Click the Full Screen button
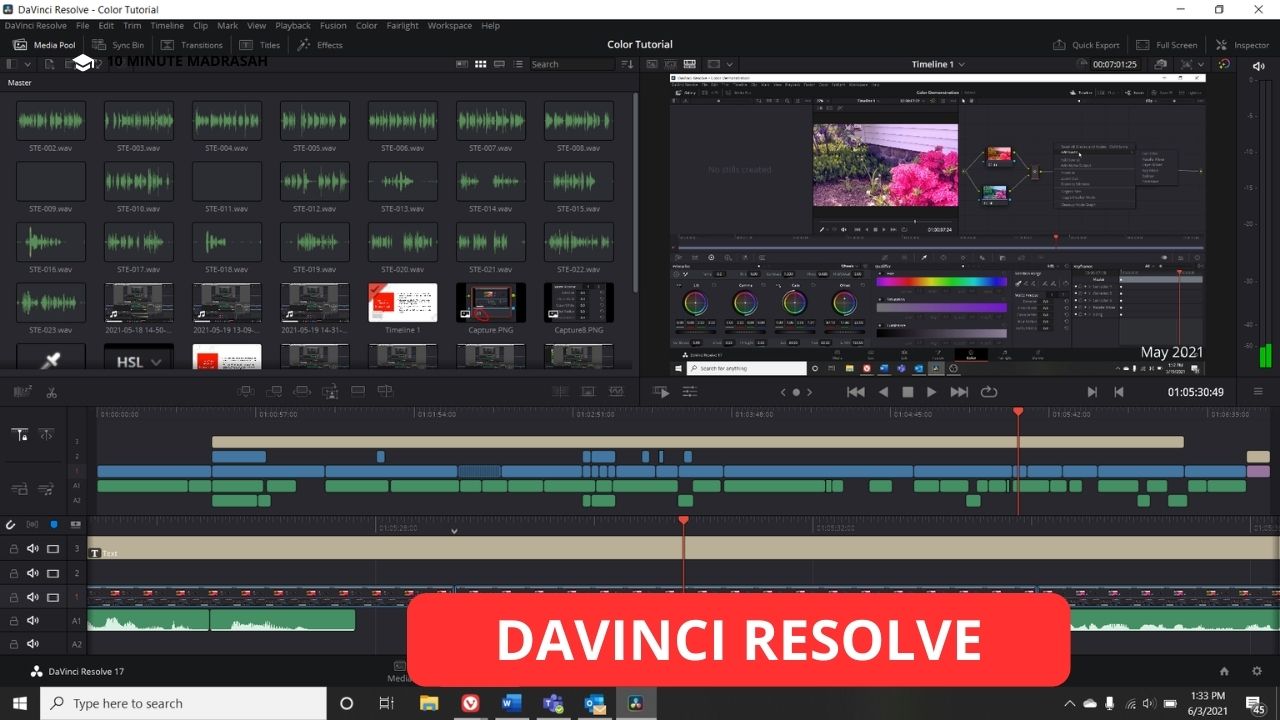 (x=1166, y=45)
